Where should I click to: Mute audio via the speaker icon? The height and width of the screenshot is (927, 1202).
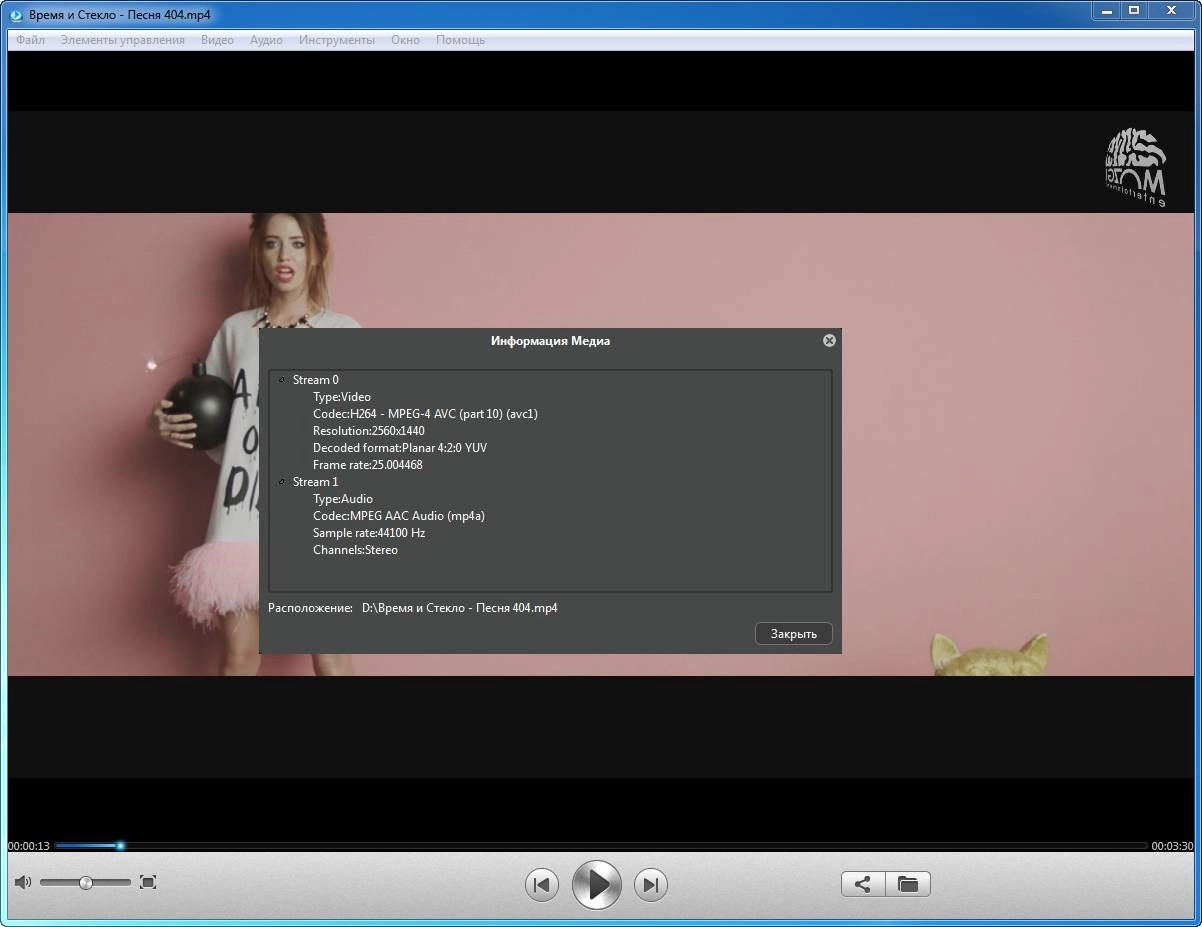(x=23, y=882)
